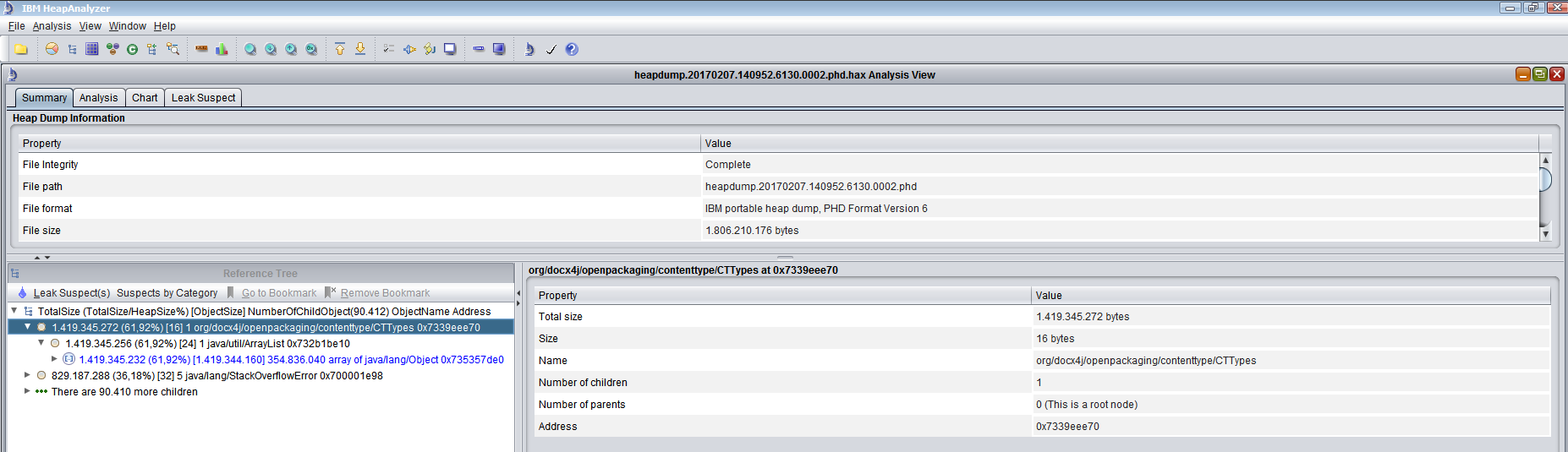Viewport: 1568px width, 452px height.
Task: Click Remove Bookmark button
Action: point(377,293)
